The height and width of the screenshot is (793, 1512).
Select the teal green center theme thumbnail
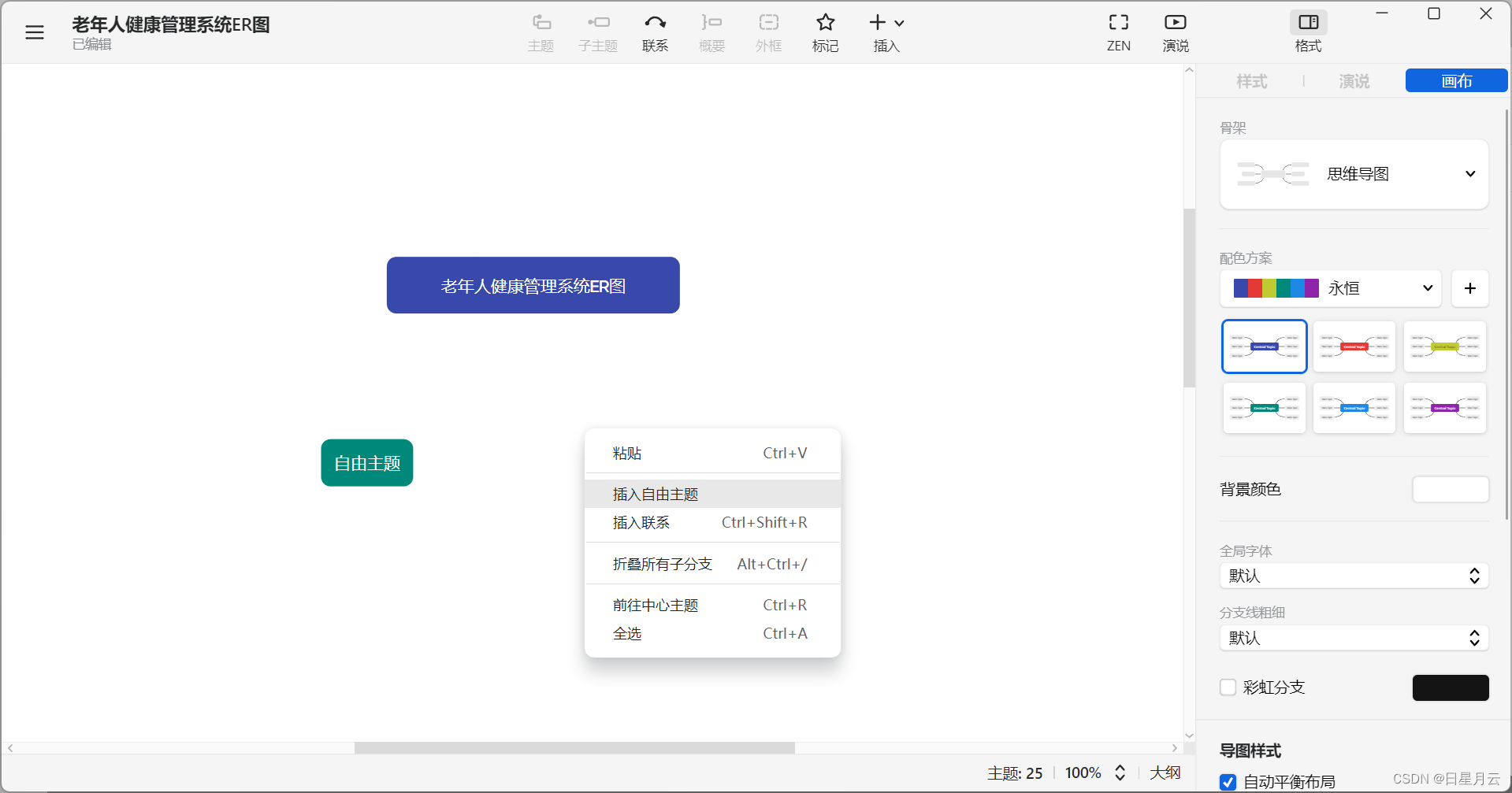1264,408
